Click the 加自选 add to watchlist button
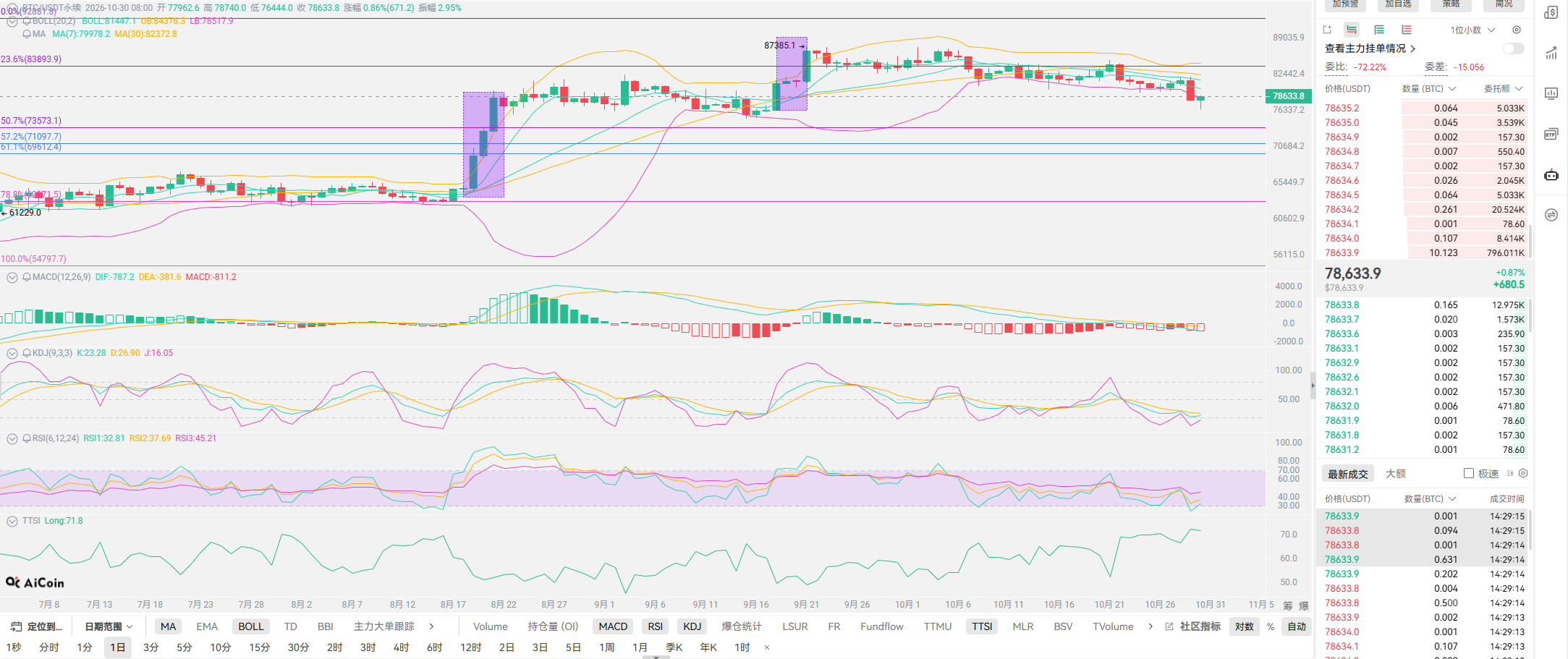1568x659 pixels. 1398,4
